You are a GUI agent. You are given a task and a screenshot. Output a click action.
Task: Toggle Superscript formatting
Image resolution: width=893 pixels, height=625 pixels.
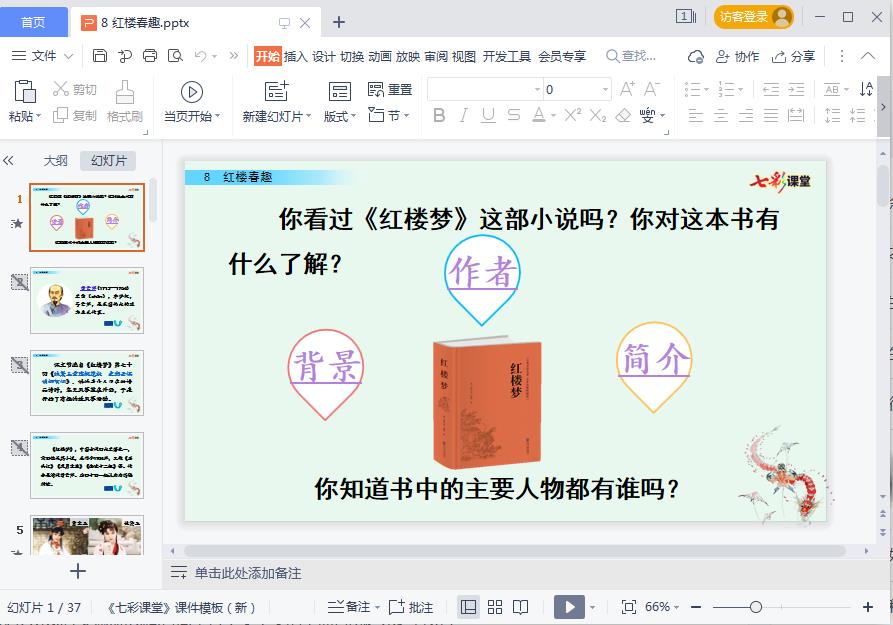(572, 115)
